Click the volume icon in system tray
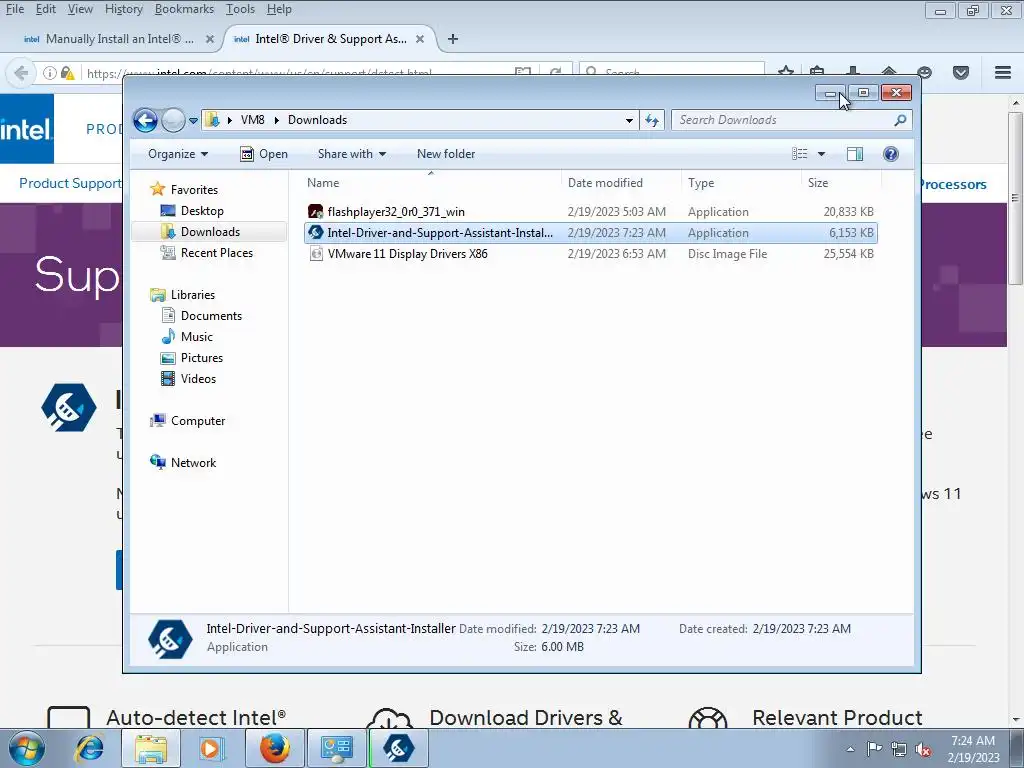1024x768 pixels. 923,750
